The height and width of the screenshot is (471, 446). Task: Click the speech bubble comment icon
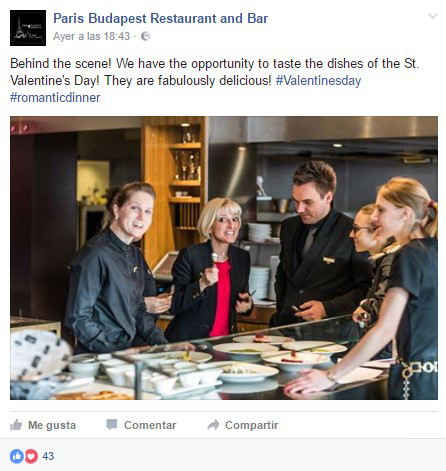pos(112,425)
